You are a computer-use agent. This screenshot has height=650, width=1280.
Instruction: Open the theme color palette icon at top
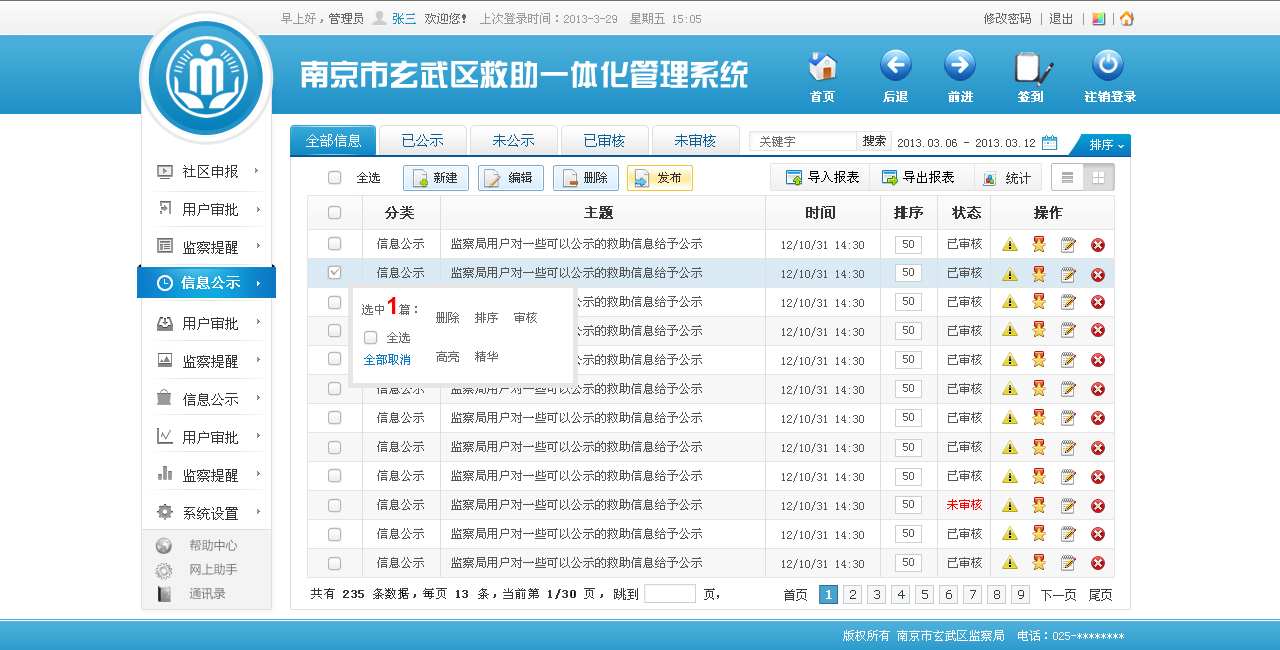point(1098,18)
